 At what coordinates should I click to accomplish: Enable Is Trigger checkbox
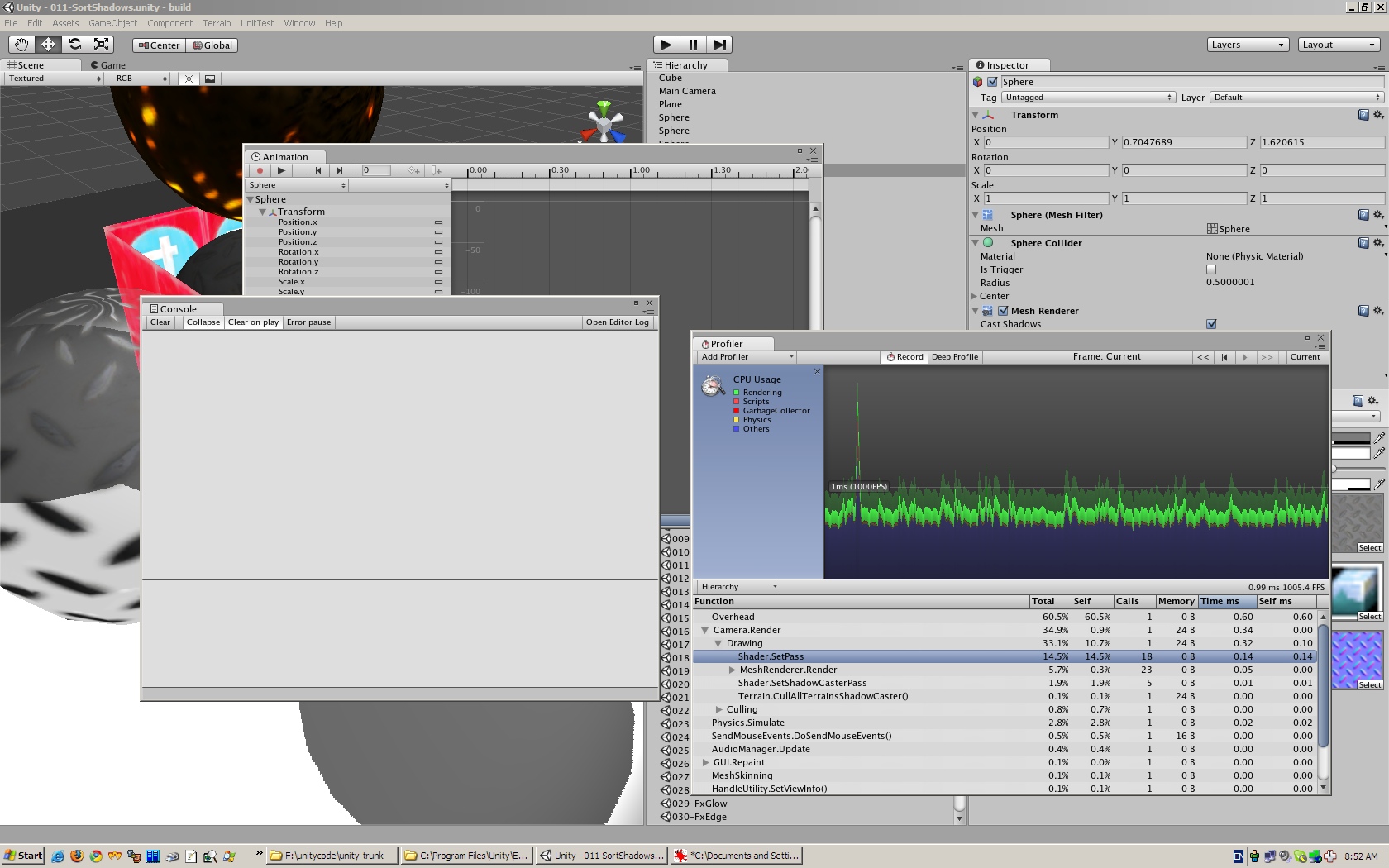pos(1211,269)
